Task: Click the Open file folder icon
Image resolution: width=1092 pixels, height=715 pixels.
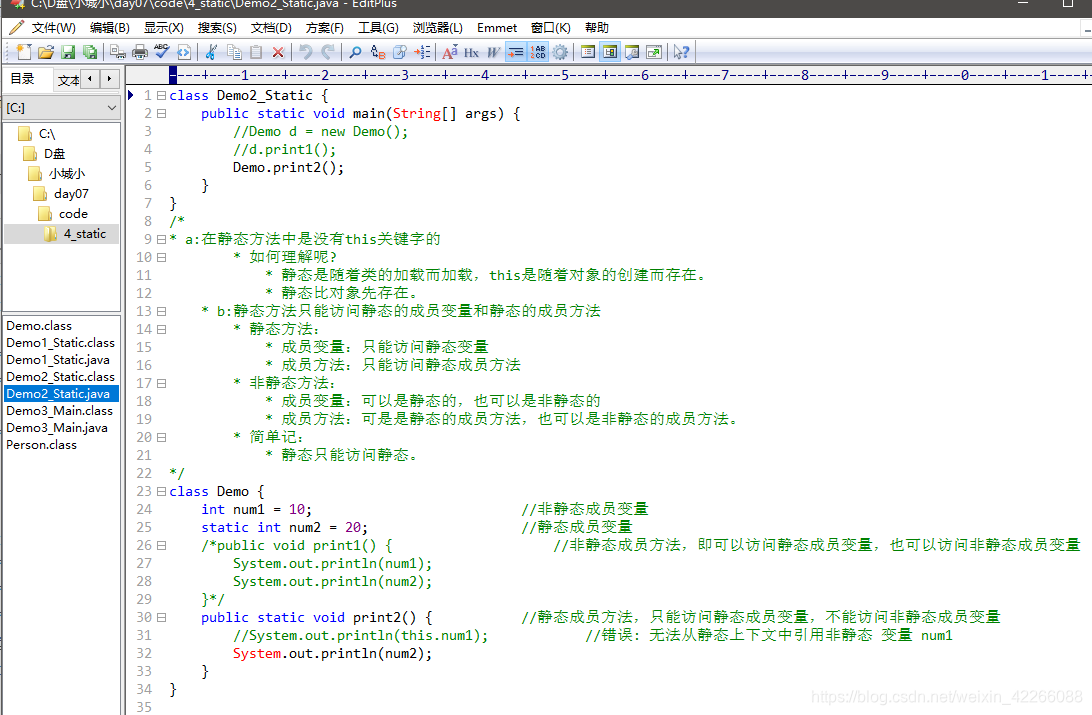Action: [46, 52]
